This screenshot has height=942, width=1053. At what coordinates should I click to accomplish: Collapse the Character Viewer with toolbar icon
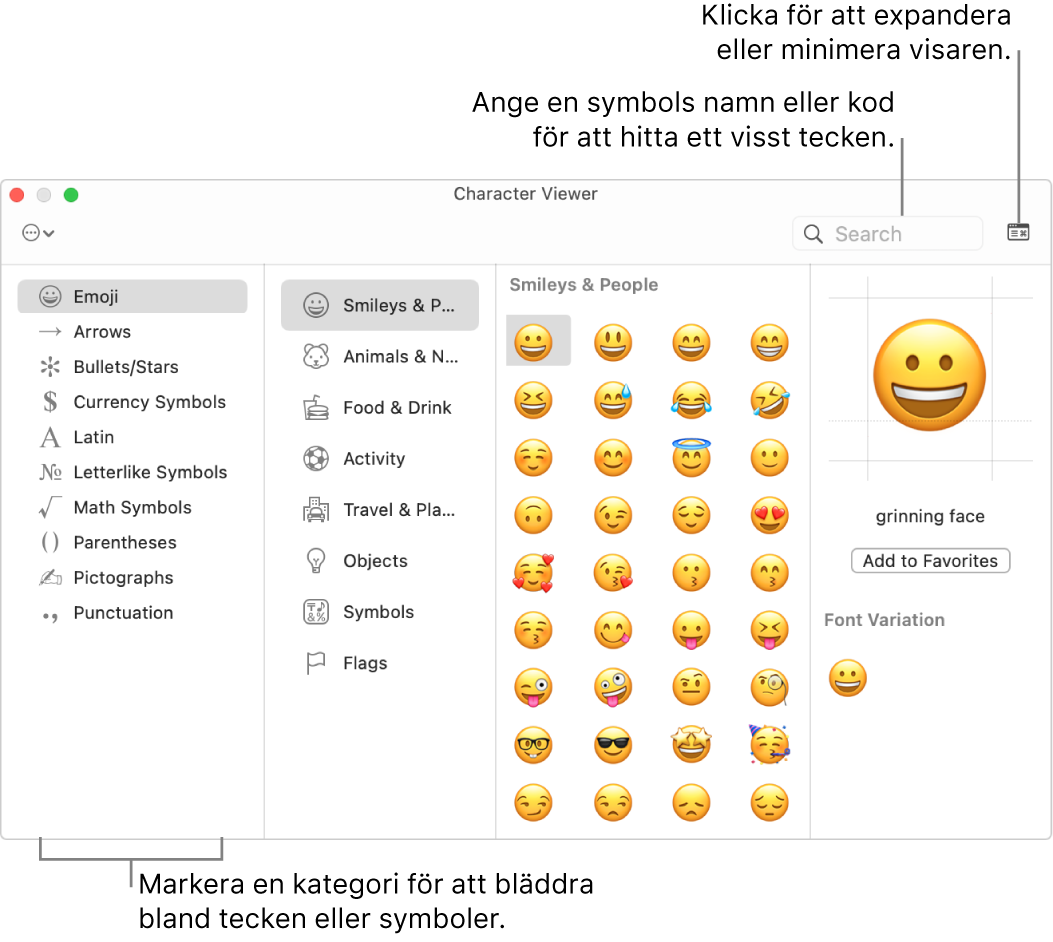pyautogui.click(x=1018, y=232)
